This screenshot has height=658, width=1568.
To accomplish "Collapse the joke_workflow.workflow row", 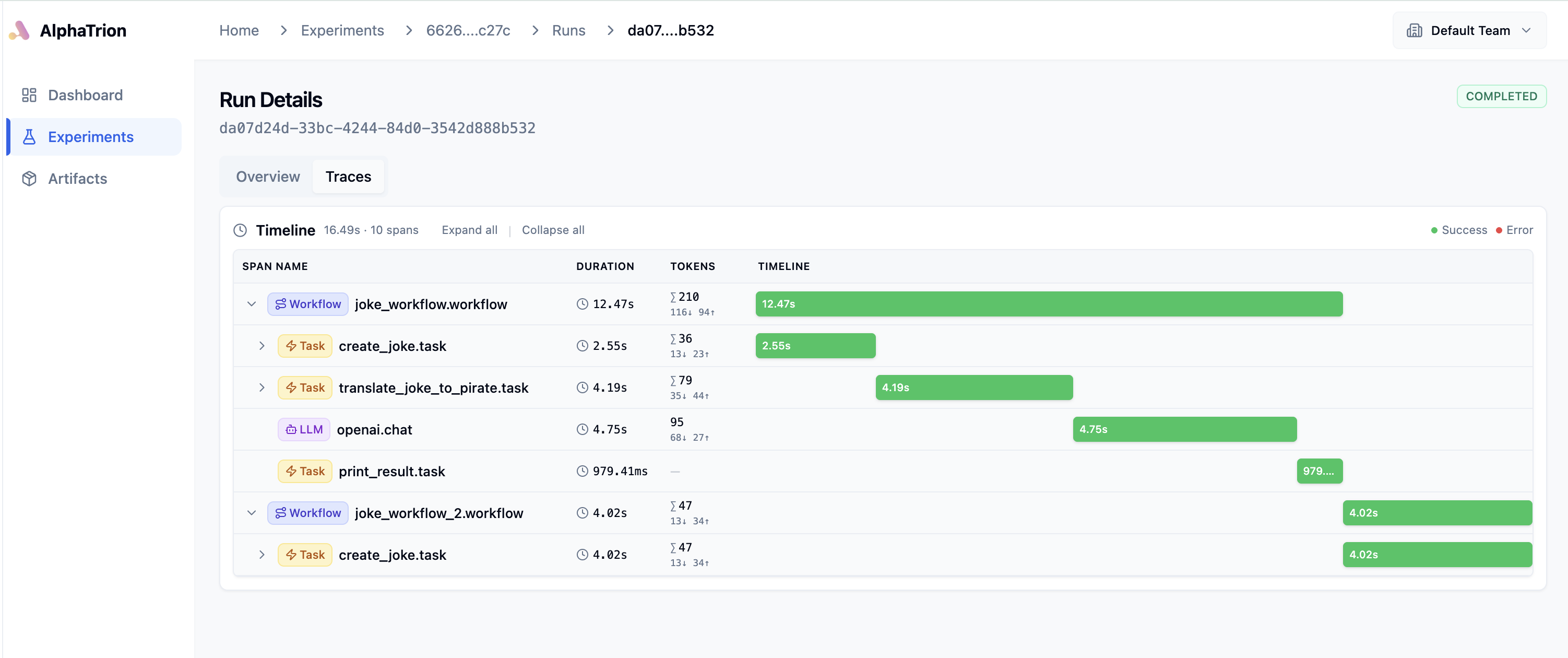I will 252,304.
